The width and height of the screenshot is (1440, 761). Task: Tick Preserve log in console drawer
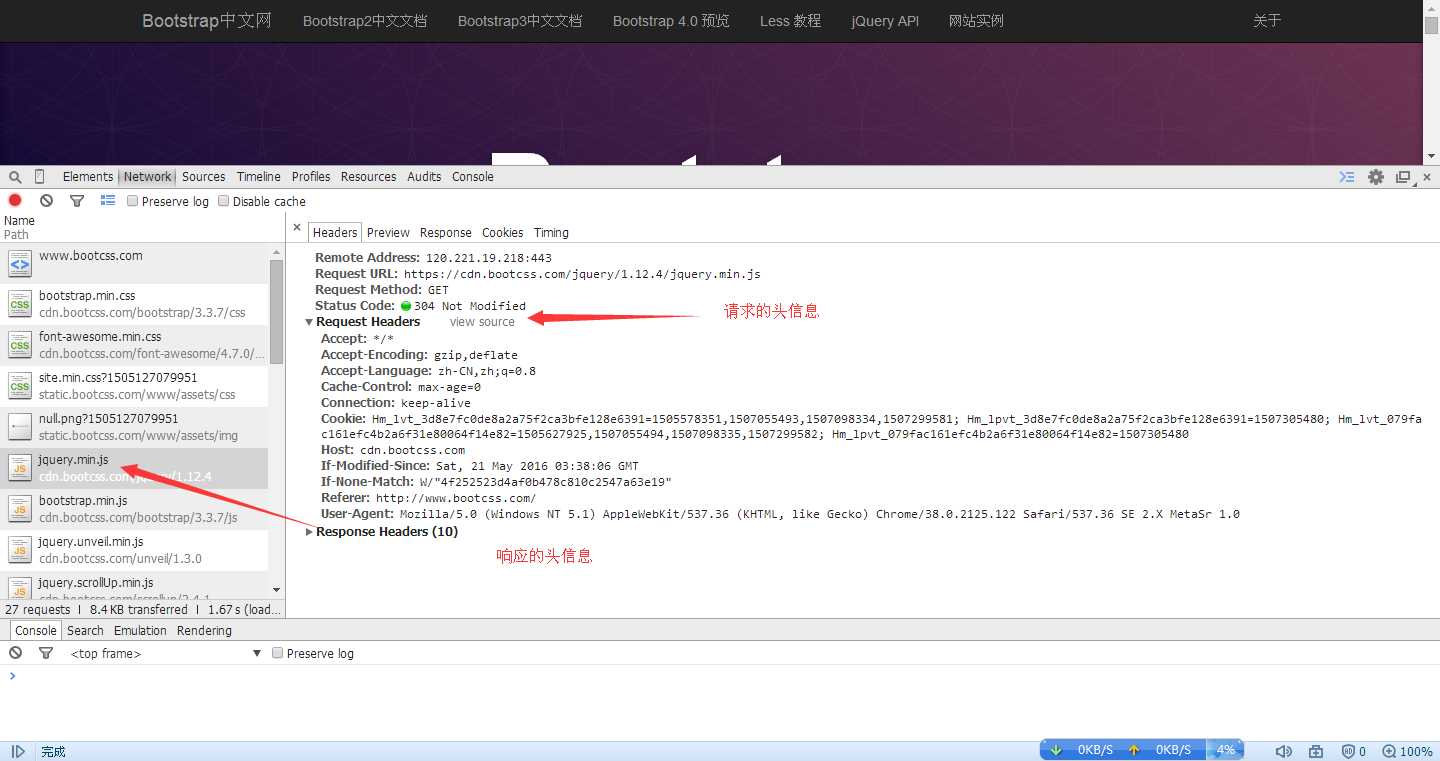click(277, 653)
